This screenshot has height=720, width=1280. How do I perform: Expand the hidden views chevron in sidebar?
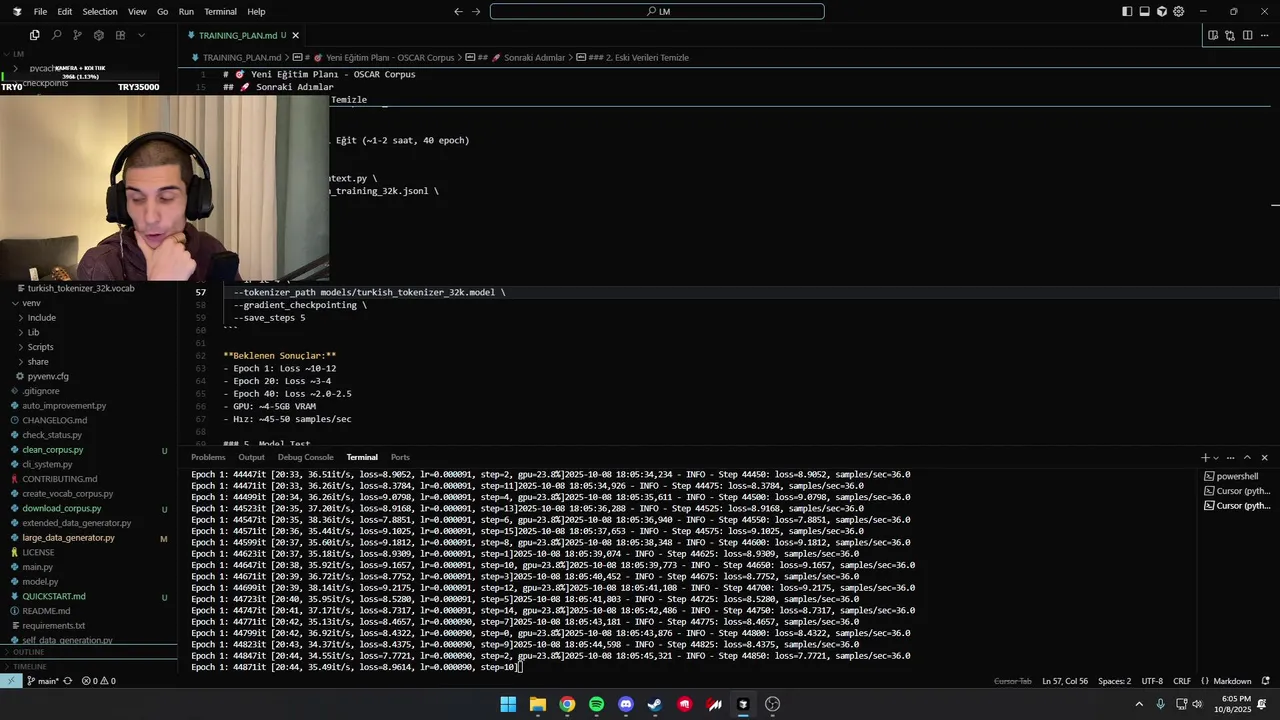pyautogui.click(x=141, y=35)
